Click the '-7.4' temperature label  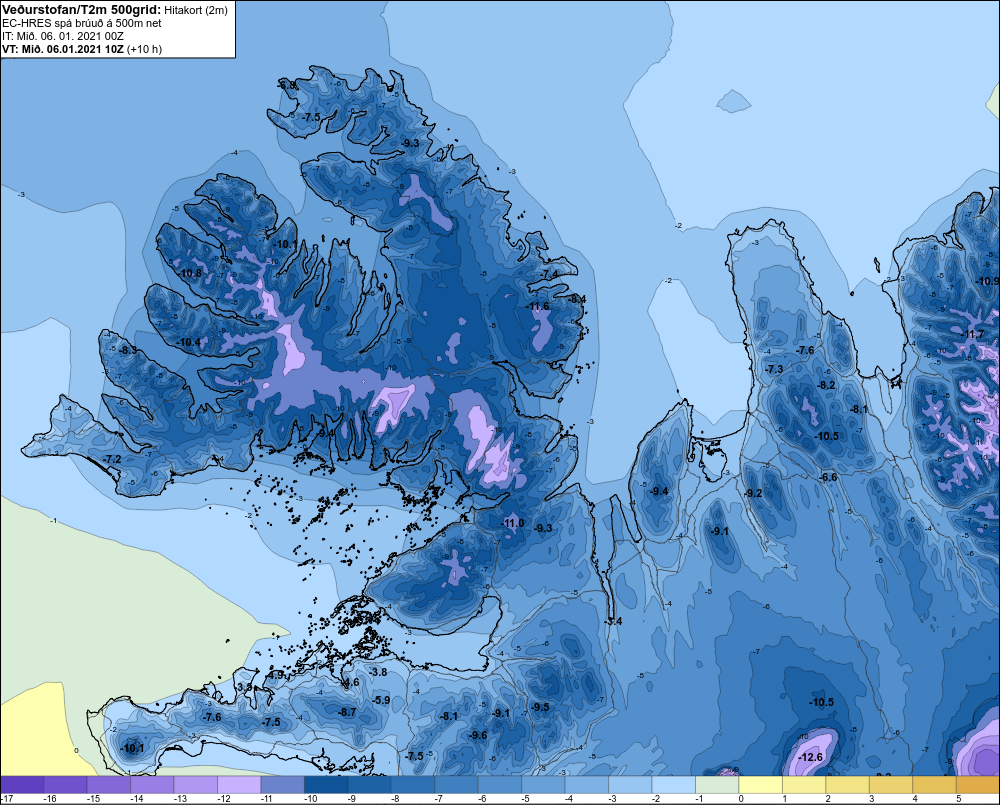click(x=550, y=274)
